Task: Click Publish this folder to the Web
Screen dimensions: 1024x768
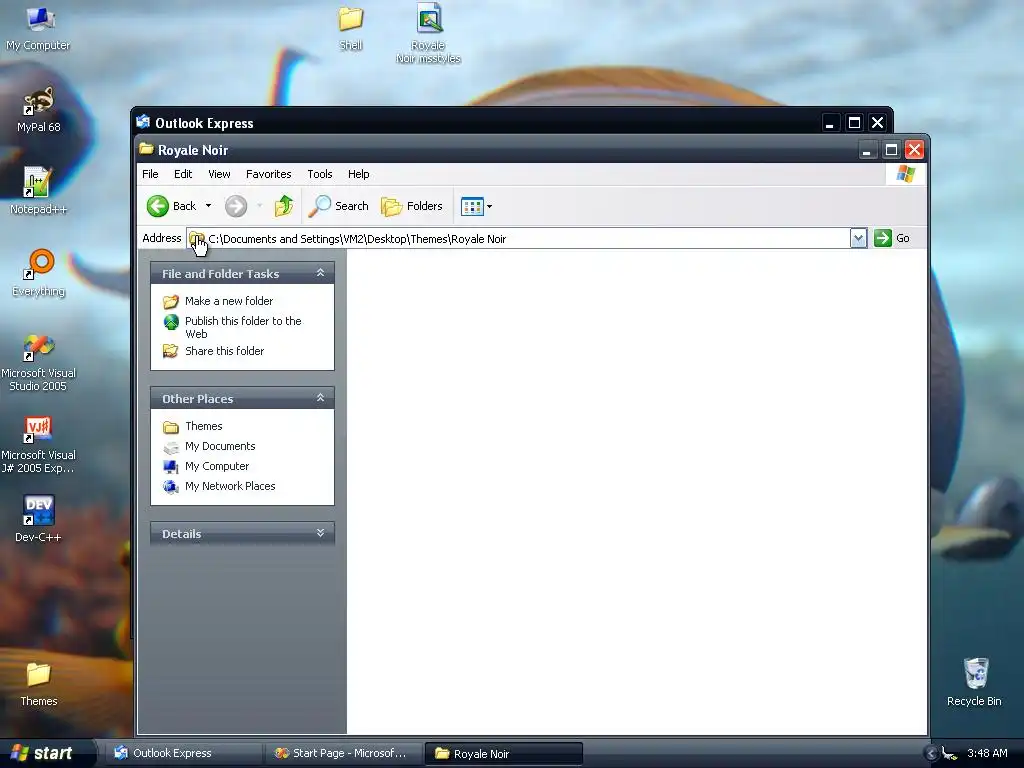Action: [x=243, y=327]
